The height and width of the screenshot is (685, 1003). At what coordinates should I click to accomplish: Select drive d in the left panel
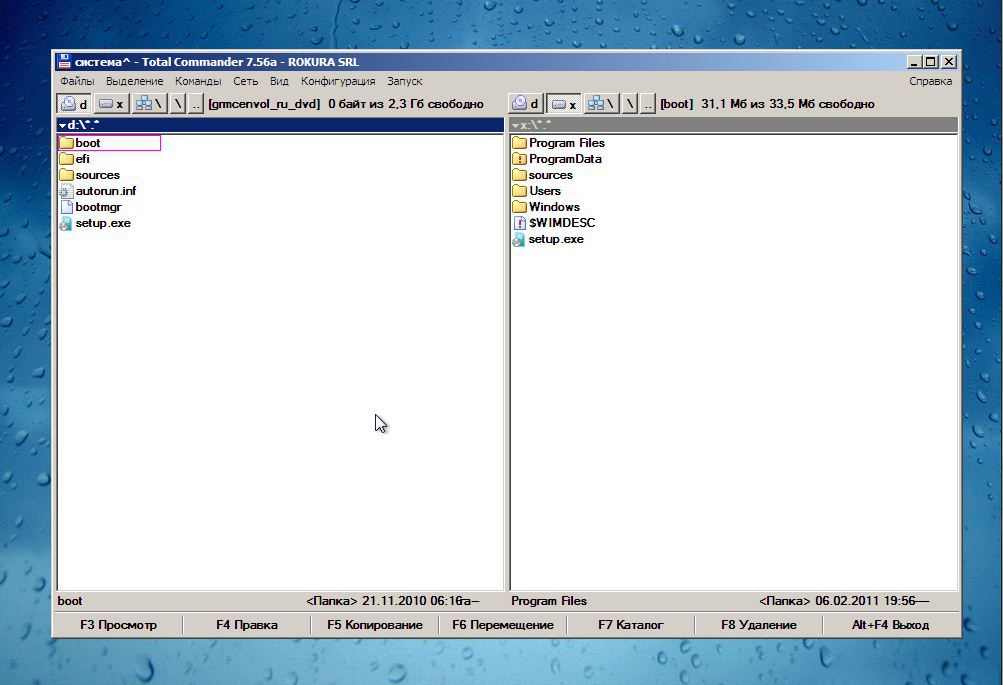tap(74, 104)
